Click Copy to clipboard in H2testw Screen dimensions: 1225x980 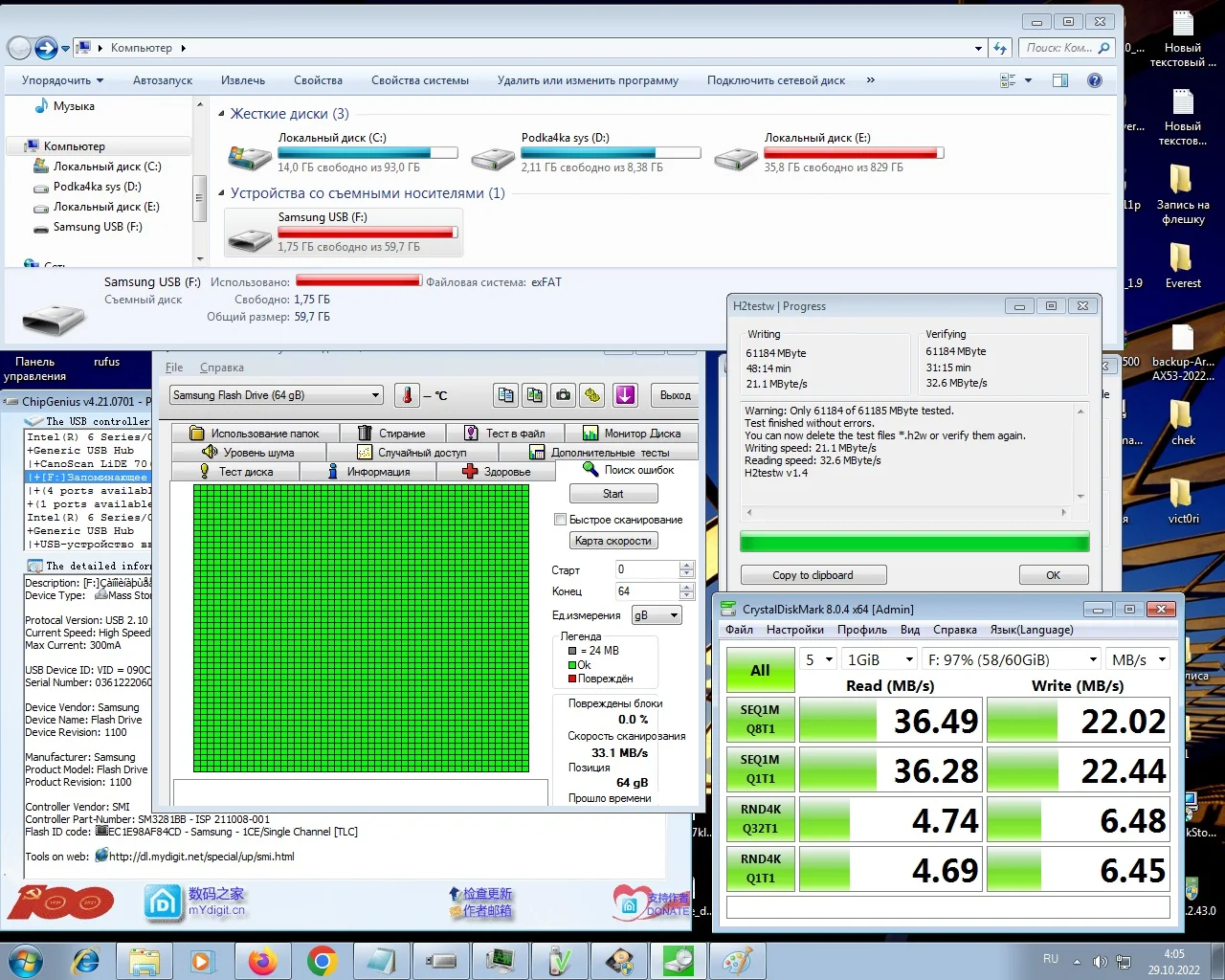pos(813,575)
